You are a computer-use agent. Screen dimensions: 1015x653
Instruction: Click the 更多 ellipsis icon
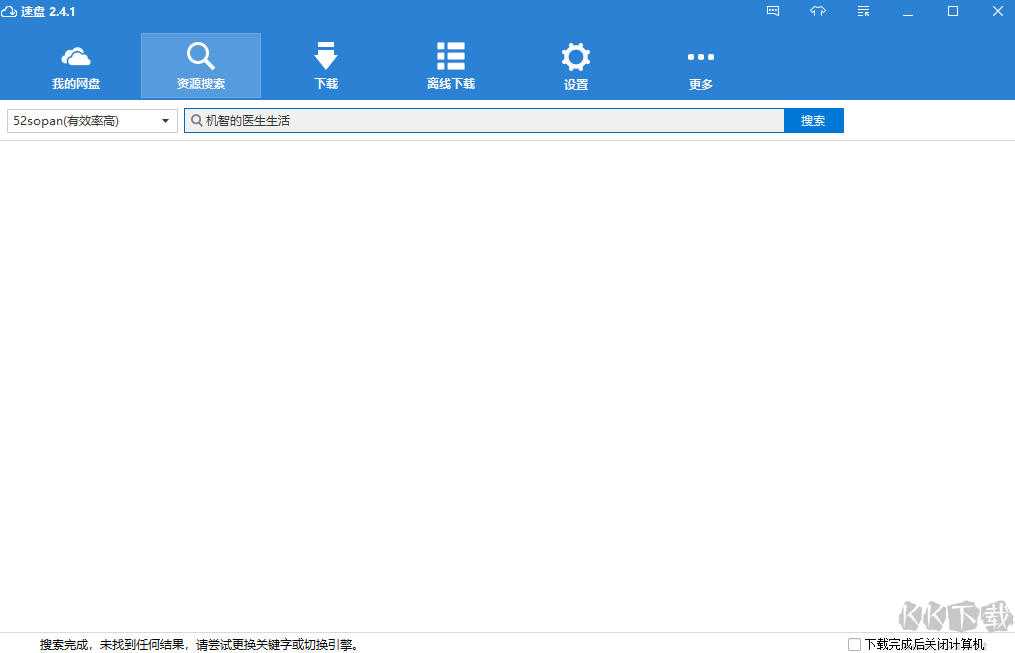(700, 57)
